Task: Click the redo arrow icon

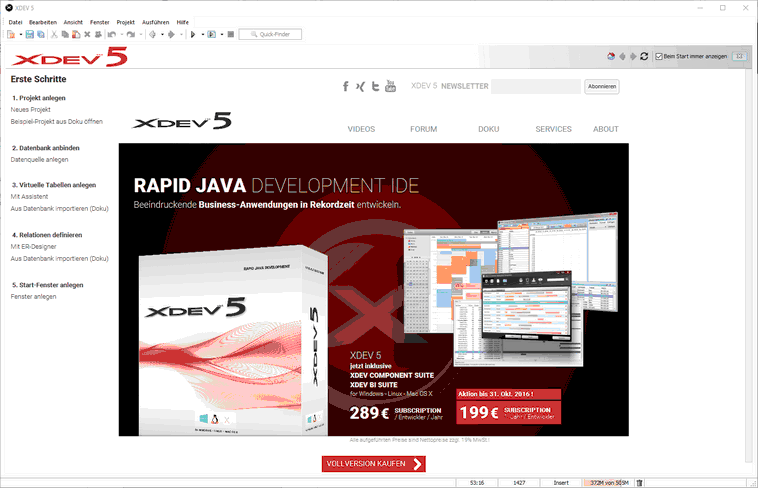Action: 131,34
